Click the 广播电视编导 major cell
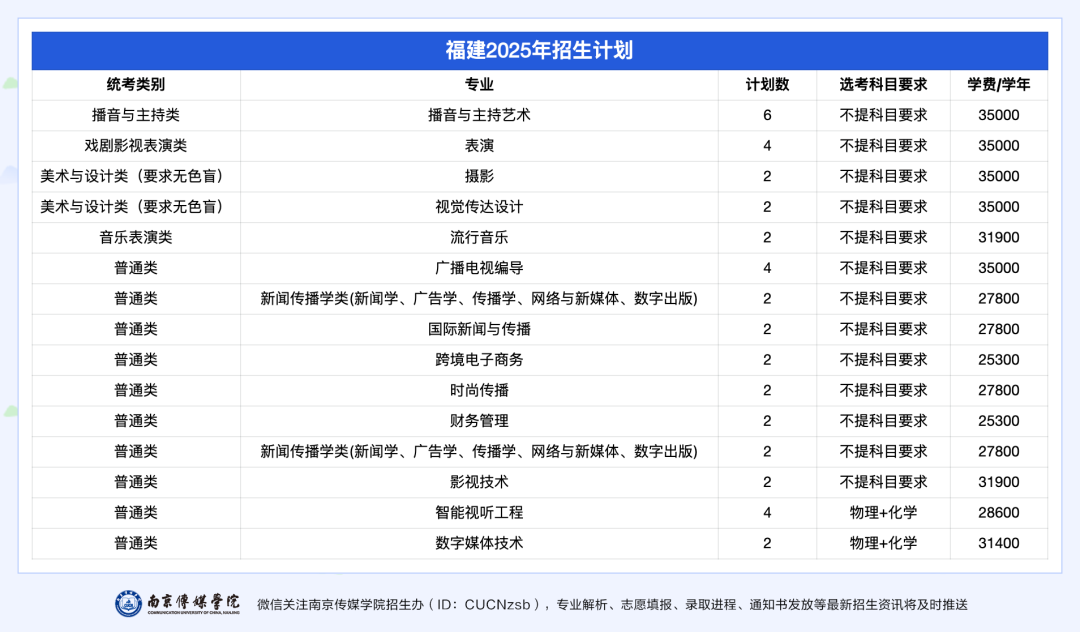The image size is (1080, 632). [479, 268]
